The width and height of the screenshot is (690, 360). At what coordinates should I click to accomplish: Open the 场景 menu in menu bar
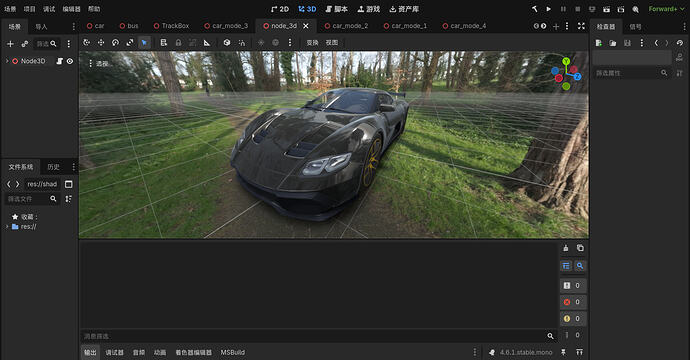(10, 9)
